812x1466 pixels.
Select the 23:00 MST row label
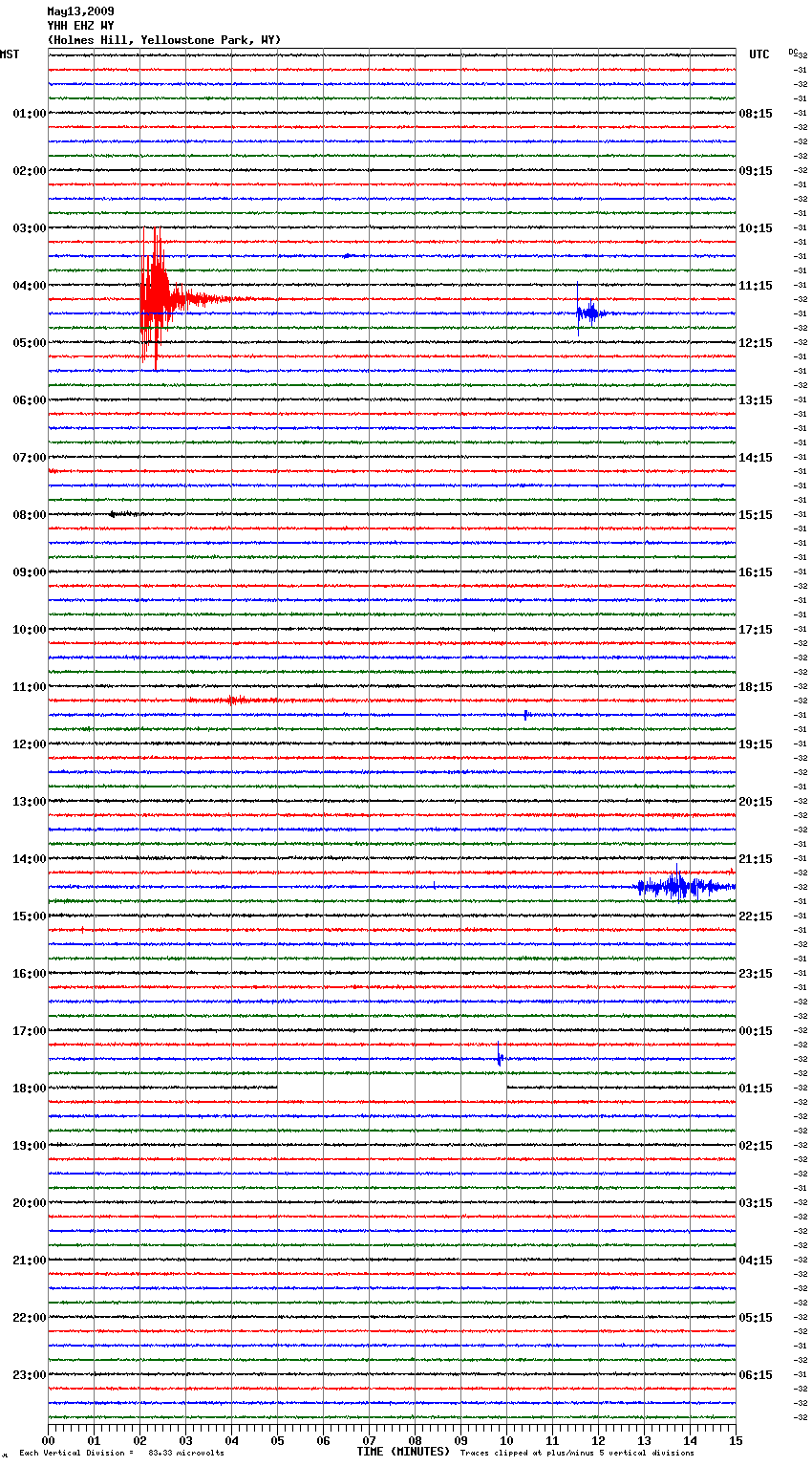click(x=30, y=1375)
